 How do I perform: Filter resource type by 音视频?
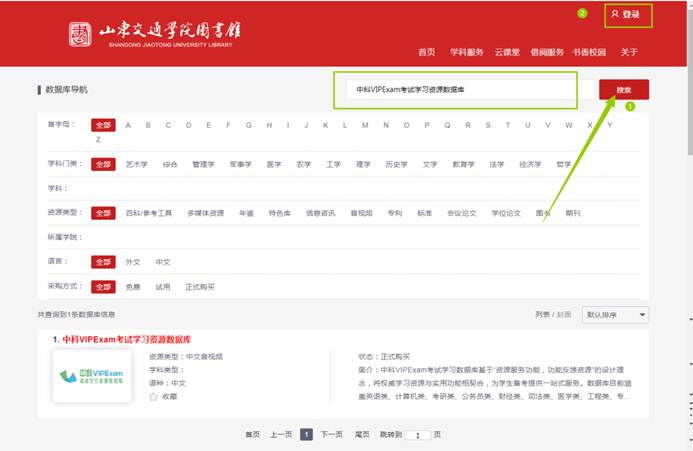pyautogui.click(x=362, y=213)
